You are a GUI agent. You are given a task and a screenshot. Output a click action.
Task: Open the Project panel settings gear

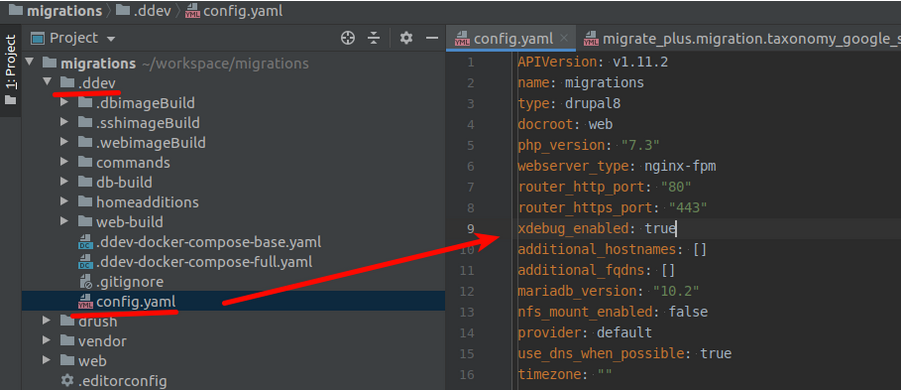(406, 38)
